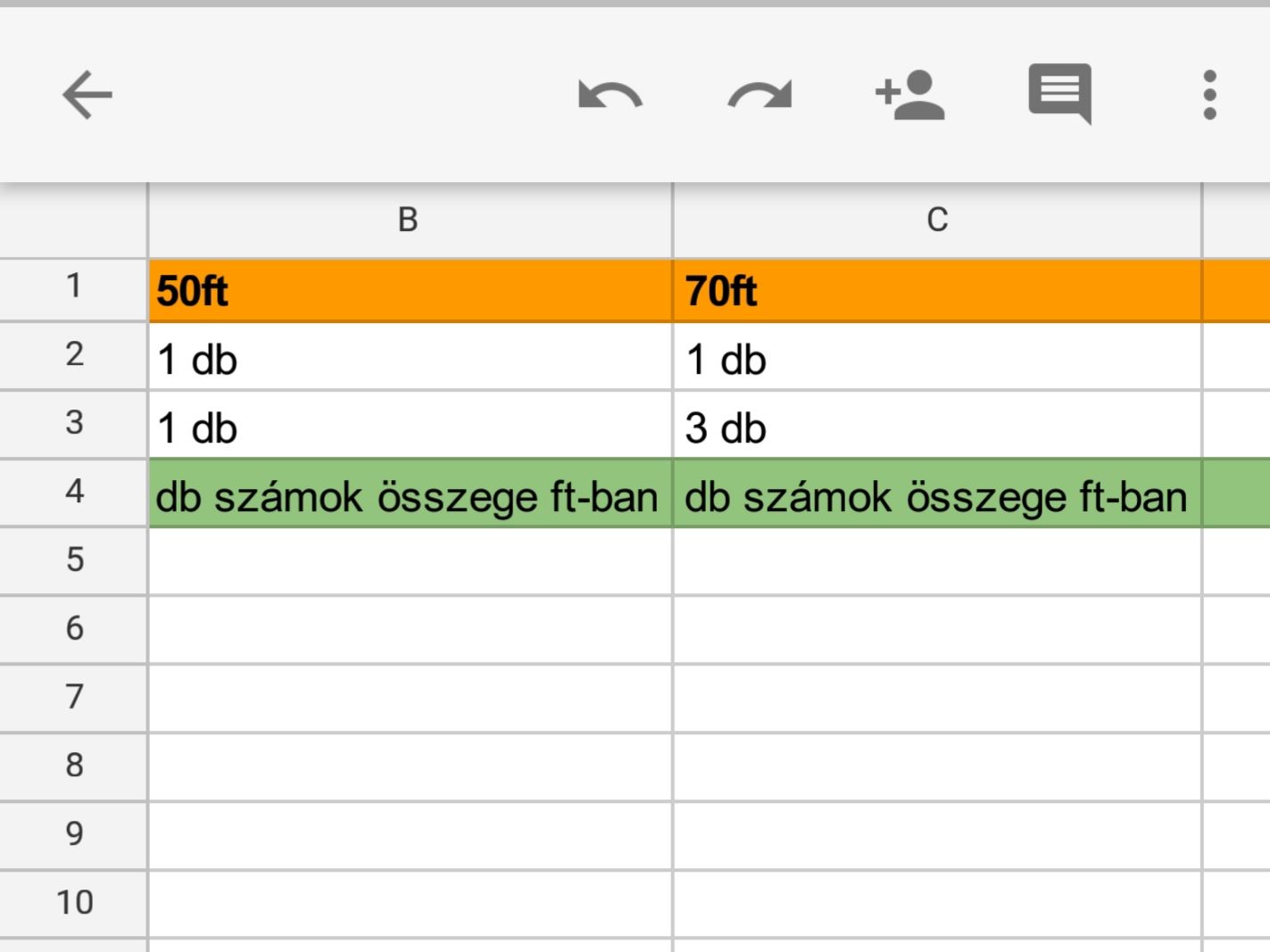Select row 1 header
This screenshot has width=1270, height=952.
click(74, 287)
